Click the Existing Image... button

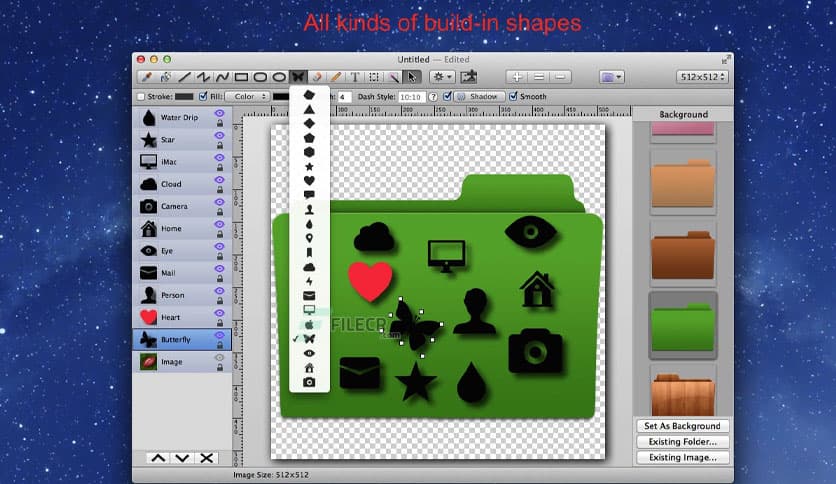(x=682, y=457)
